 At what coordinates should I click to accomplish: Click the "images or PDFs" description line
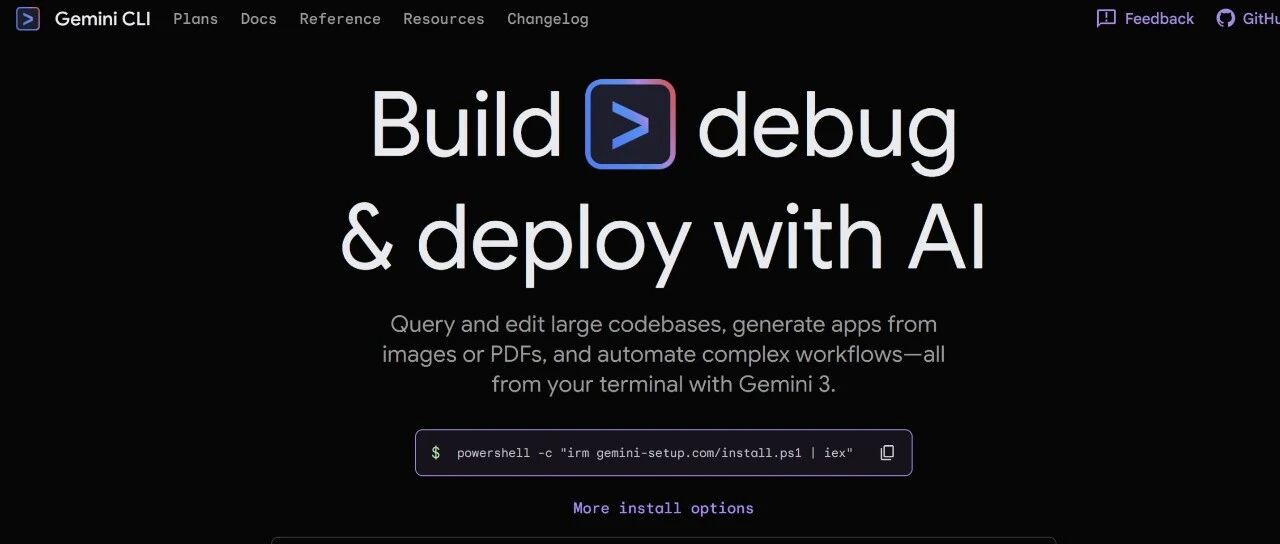[x=663, y=354]
